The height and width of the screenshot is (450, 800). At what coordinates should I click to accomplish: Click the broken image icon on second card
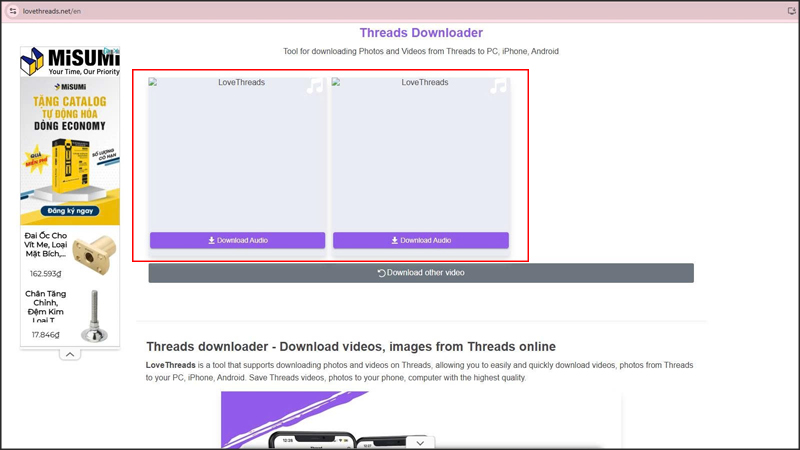click(x=336, y=83)
